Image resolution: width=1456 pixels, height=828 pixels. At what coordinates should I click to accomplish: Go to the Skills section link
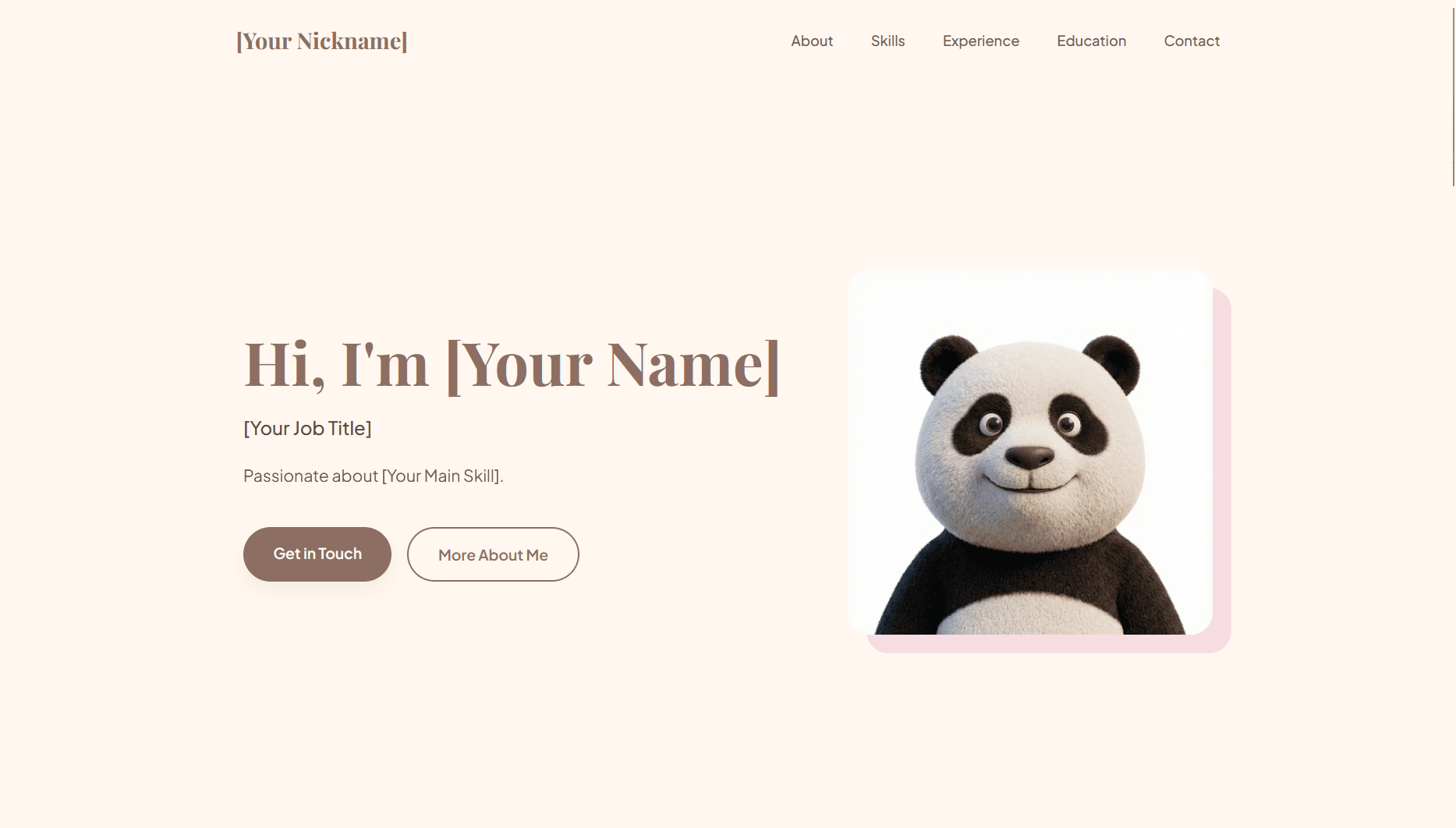(x=887, y=41)
